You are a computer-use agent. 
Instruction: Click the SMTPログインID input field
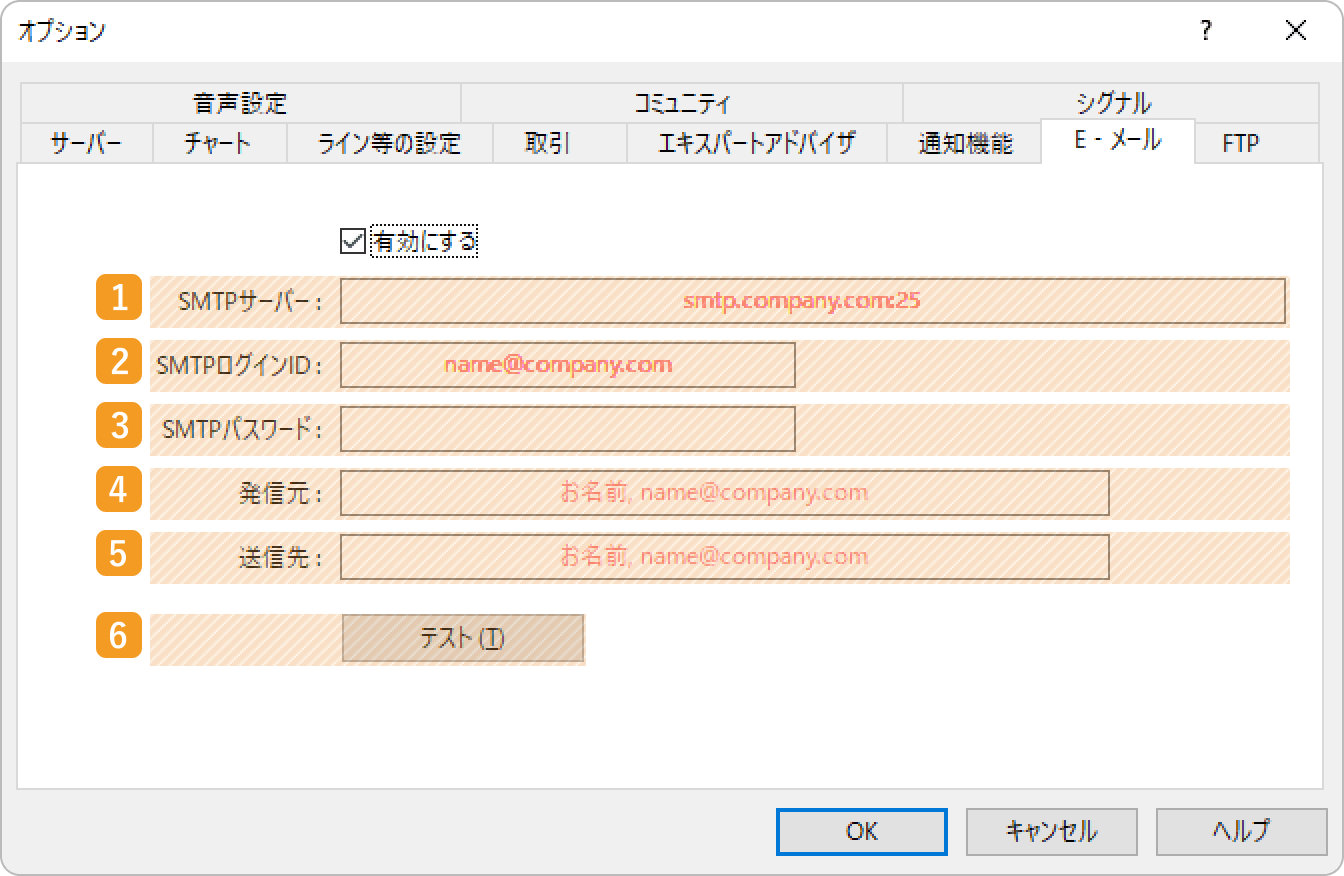[x=568, y=365]
